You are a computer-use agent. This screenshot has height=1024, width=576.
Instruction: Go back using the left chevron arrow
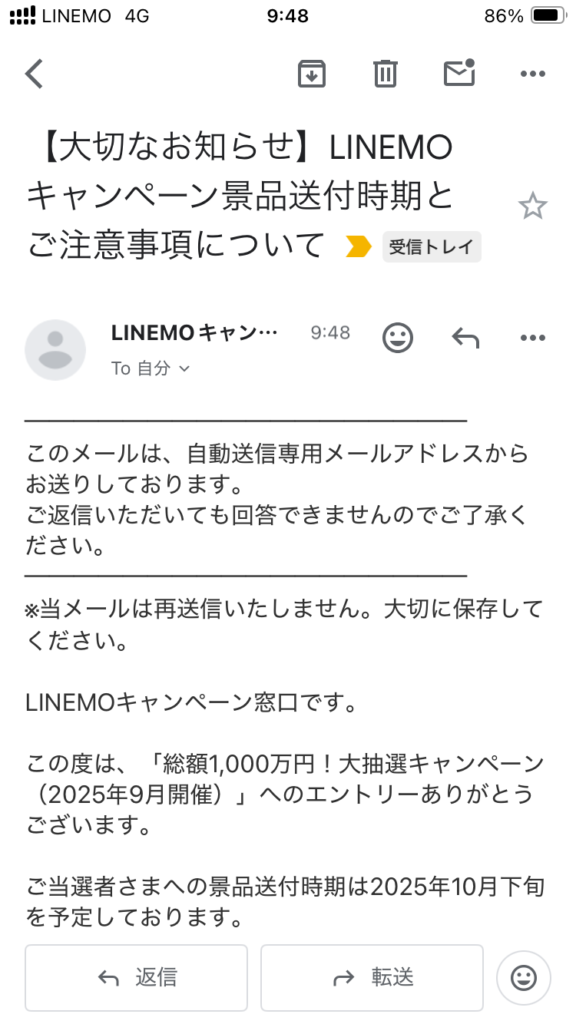(x=34, y=73)
